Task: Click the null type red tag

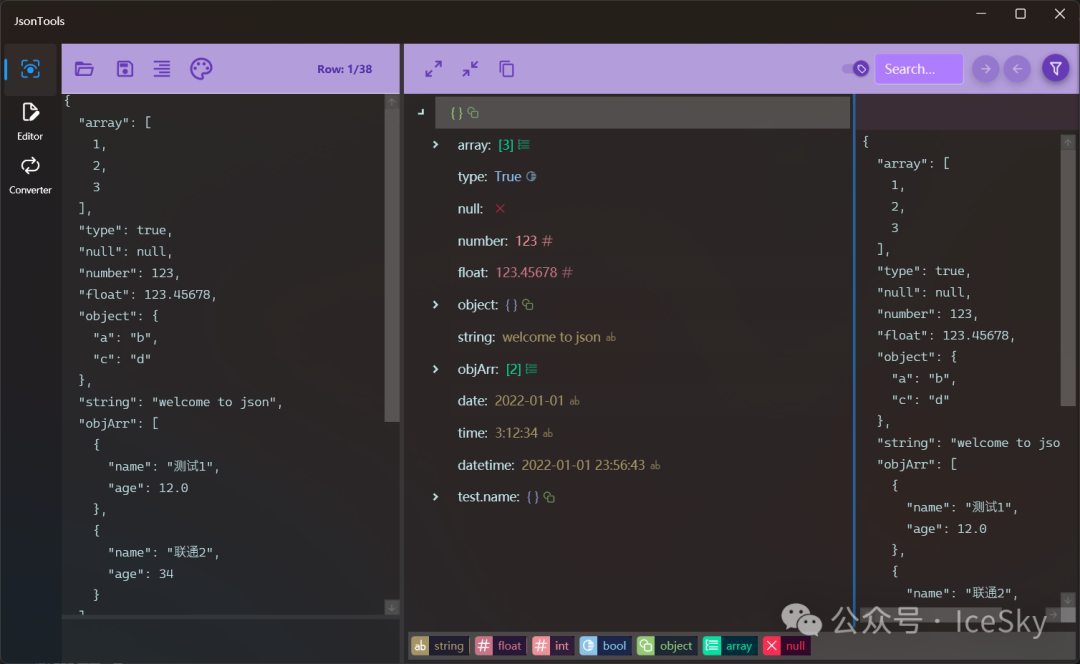Action: [x=785, y=646]
